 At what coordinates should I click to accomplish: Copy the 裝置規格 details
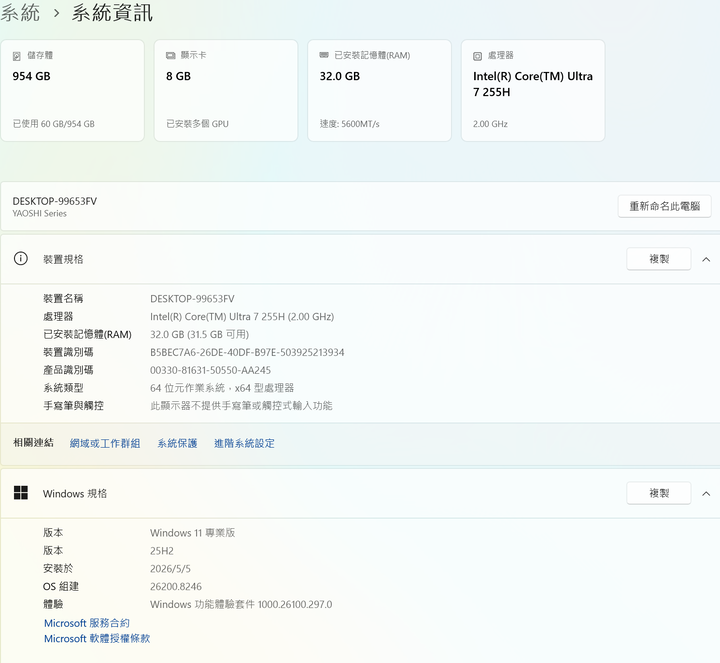[659, 259]
